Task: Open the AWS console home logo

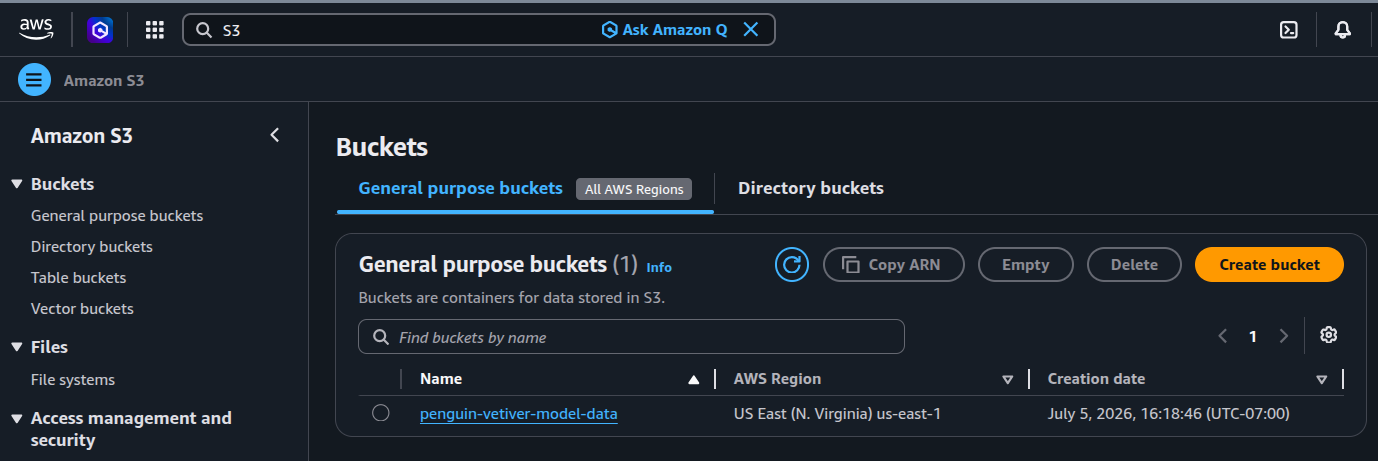Action: pyautogui.click(x=36, y=30)
